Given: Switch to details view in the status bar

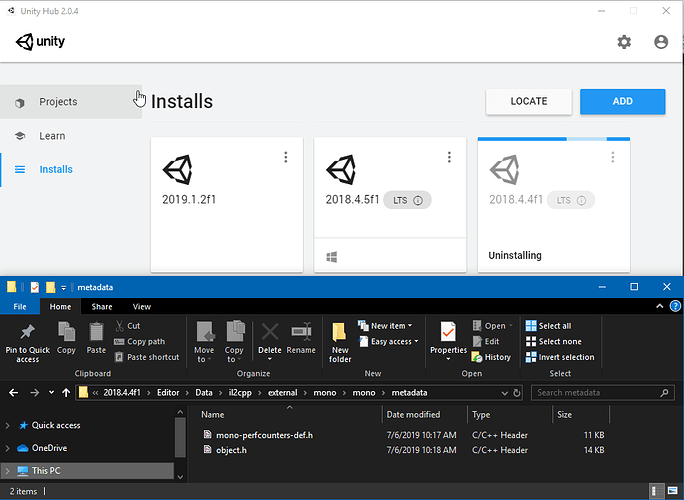Looking at the screenshot, I should pos(656,491).
